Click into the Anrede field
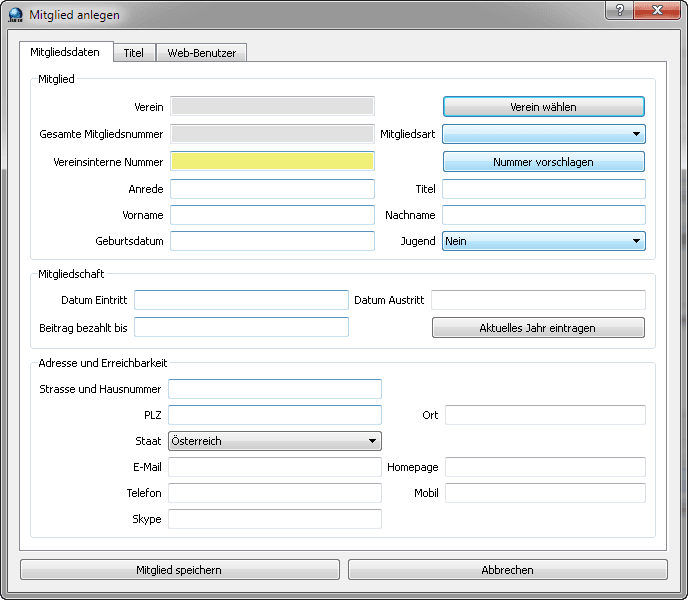The image size is (688, 600). point(272,189)
